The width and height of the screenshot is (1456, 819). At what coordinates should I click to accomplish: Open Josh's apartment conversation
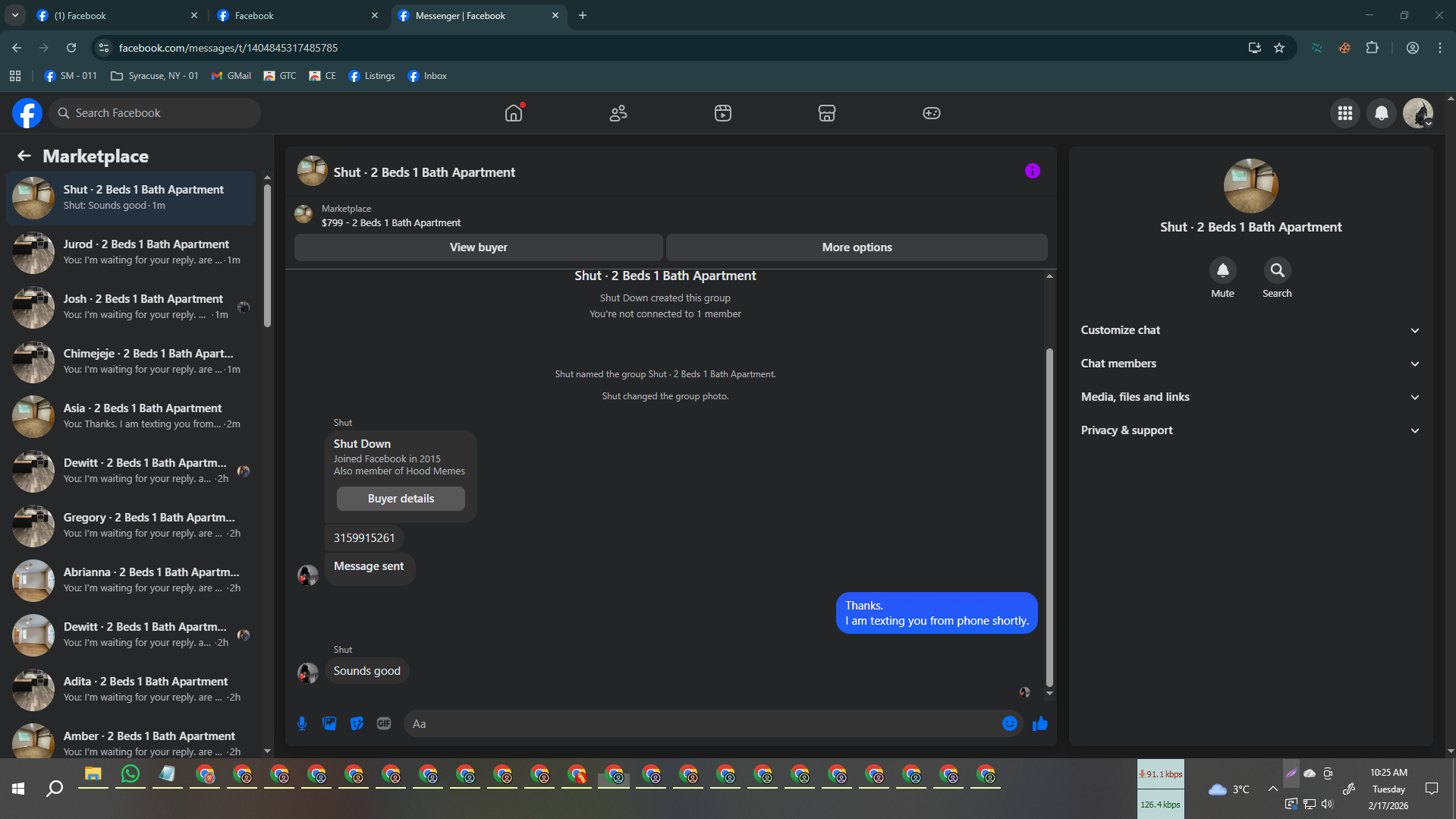click(131, 307)
